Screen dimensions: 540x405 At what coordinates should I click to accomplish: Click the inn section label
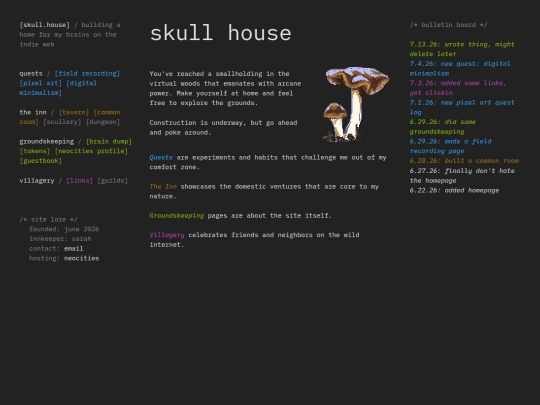pos(33,112)
